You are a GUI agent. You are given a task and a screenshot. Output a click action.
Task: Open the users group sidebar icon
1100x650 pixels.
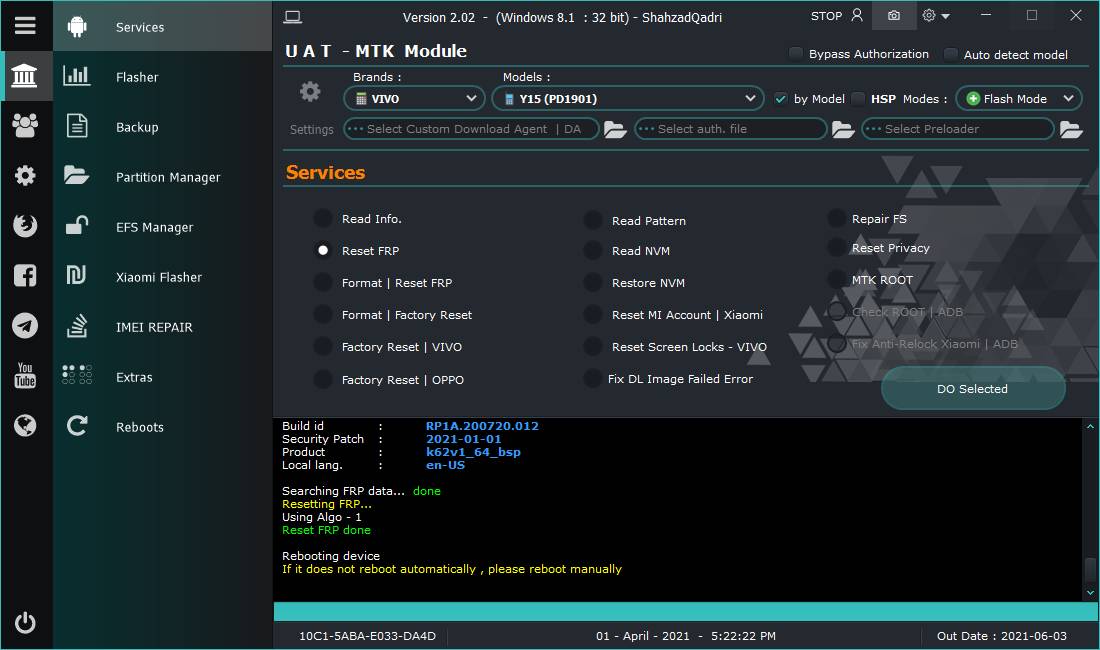click(25, 126)
